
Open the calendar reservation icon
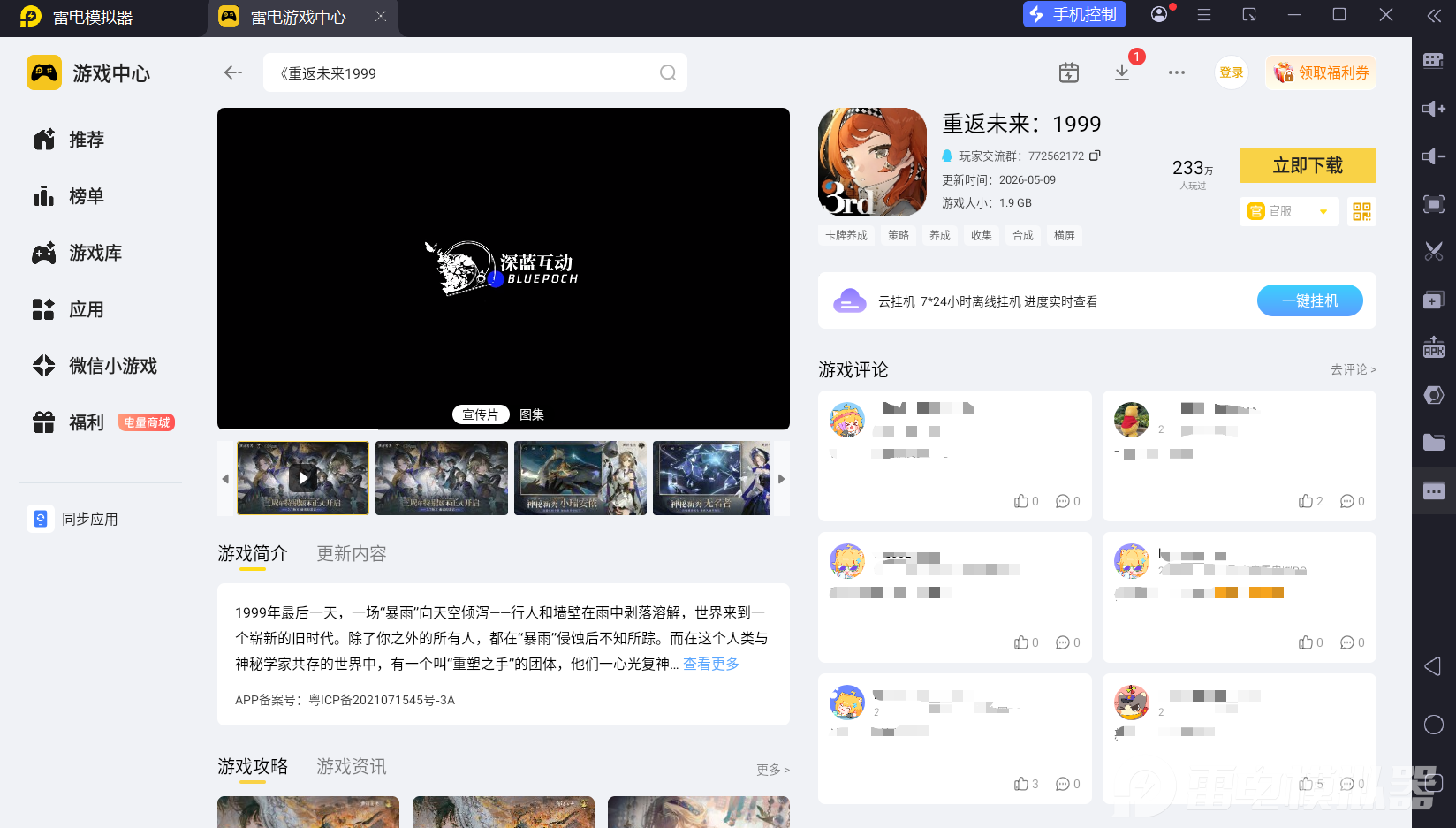pyautogui.click(x=1069, y=72)
